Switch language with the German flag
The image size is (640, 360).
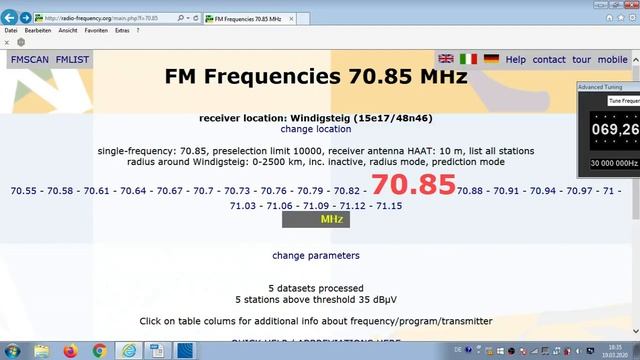coord(491,59)
